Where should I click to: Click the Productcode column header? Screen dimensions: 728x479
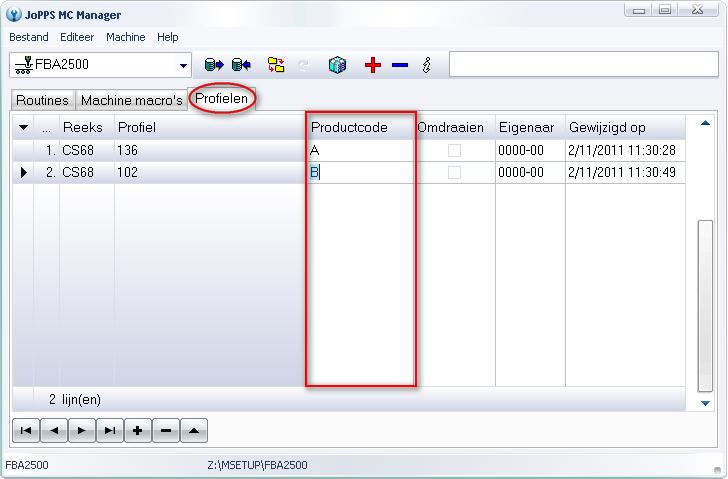(x=360, y=128)
